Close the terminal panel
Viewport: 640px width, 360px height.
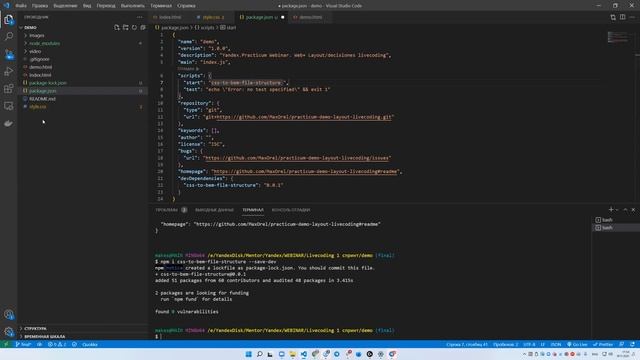click(633, 209)
